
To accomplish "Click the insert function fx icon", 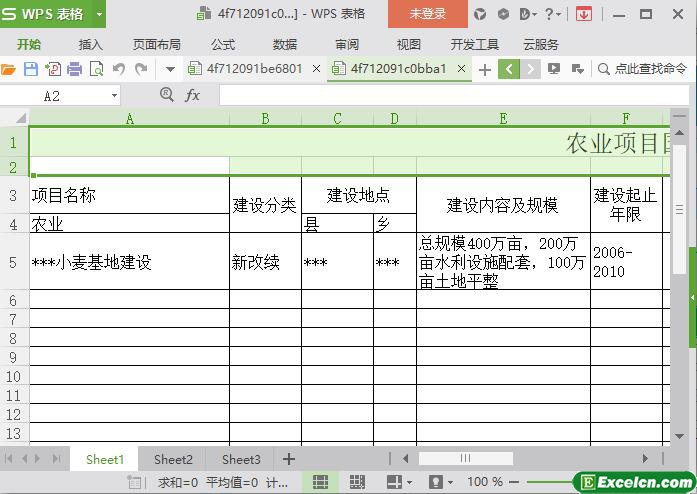I will (192, 95).
